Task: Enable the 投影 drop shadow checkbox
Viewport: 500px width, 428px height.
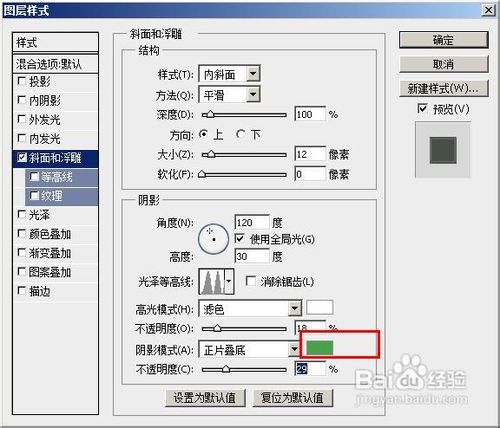Action: (22, 81)
